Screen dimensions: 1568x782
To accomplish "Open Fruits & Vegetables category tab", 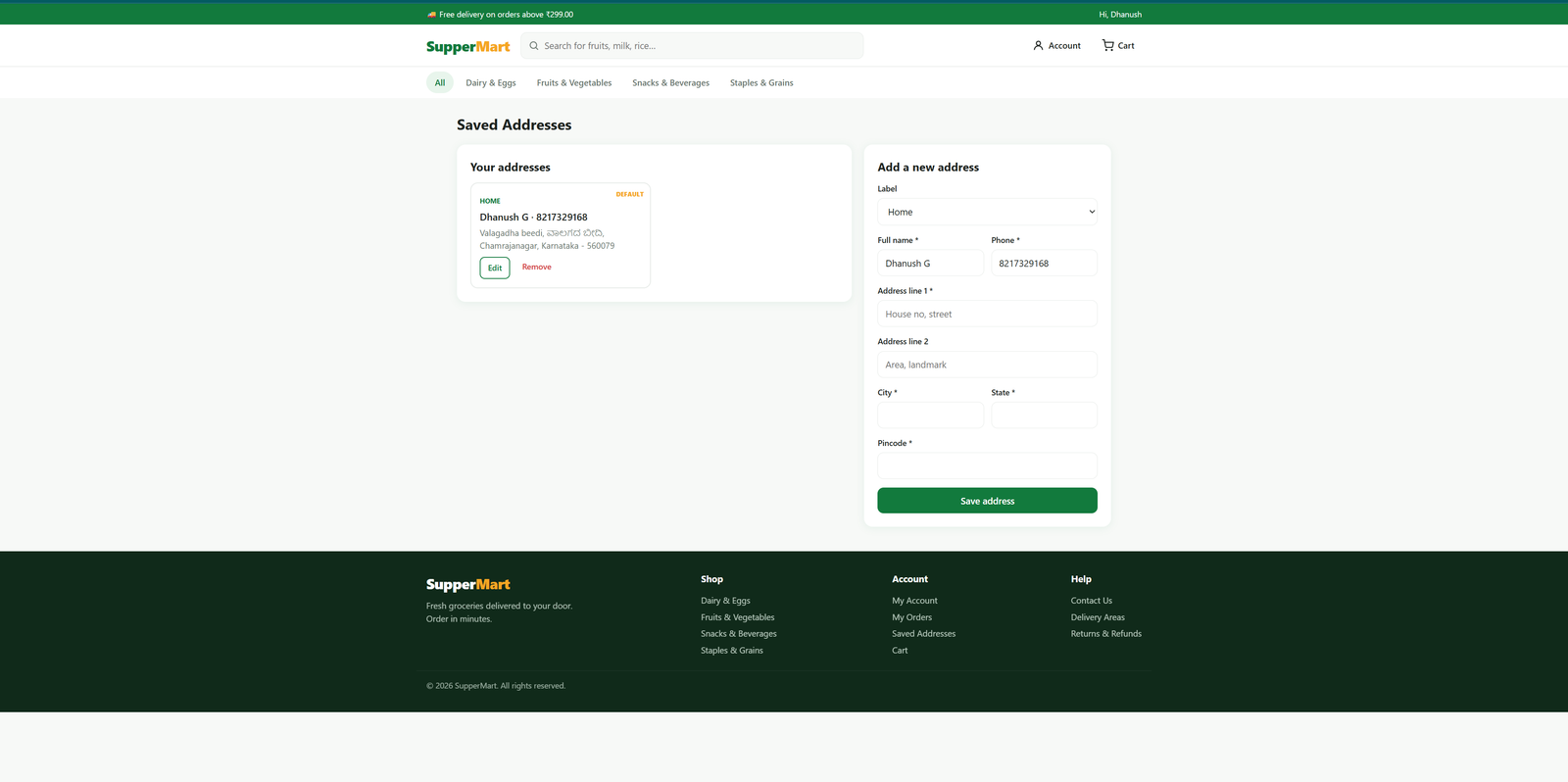I will 574,83.
